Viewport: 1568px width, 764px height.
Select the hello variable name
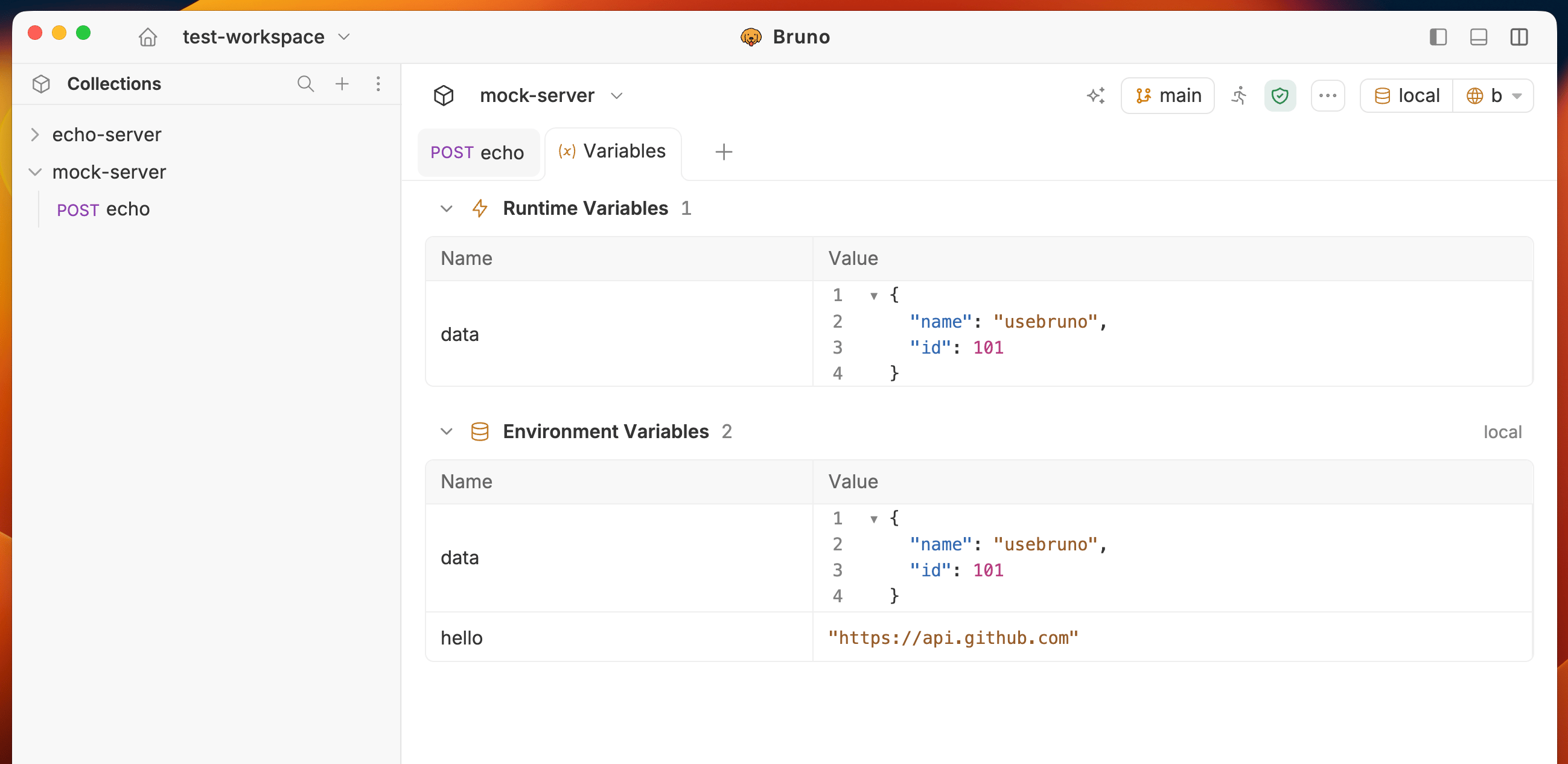click(x=461, y=637)
